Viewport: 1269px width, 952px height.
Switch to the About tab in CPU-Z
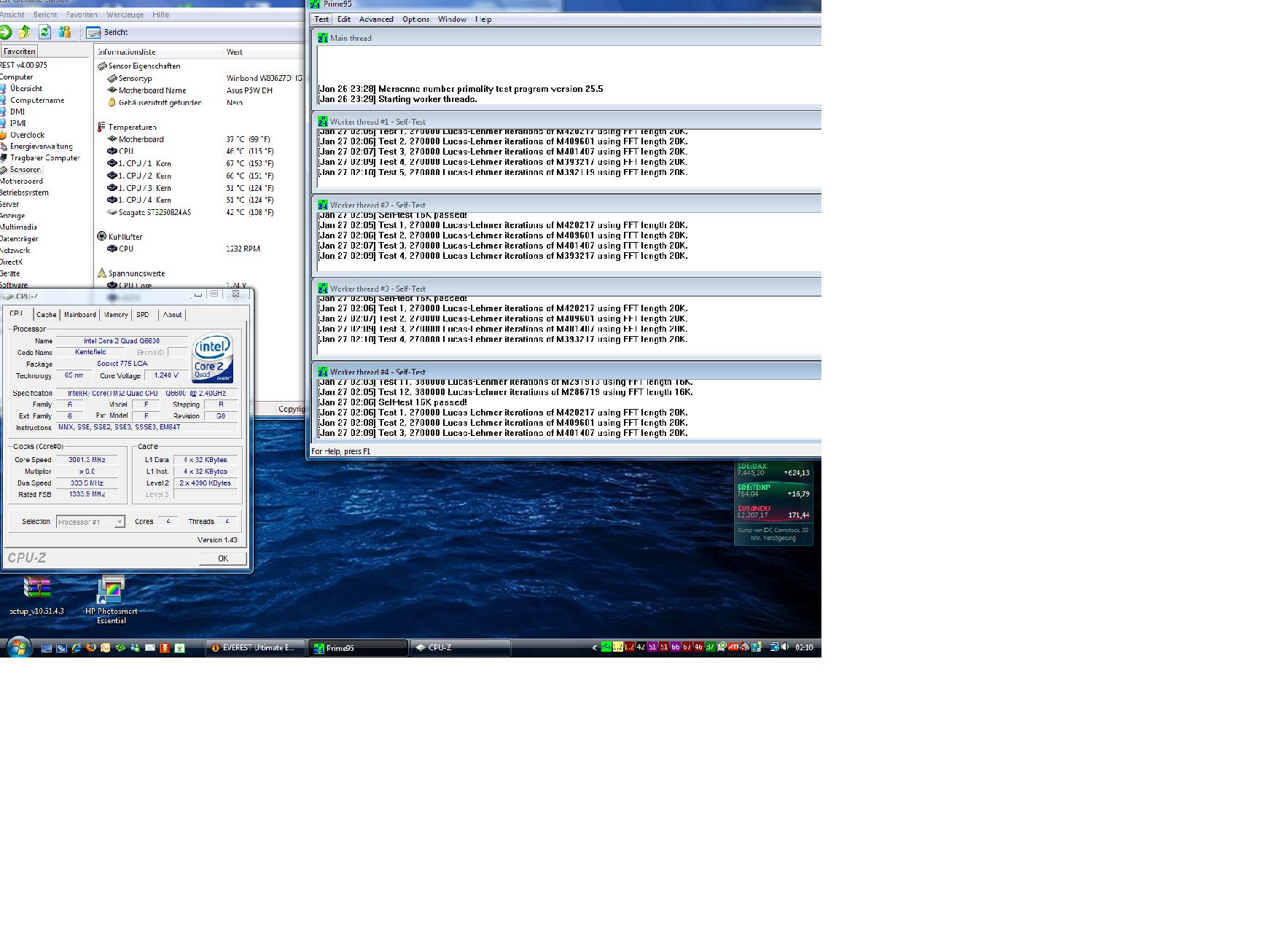coord(173,315)
